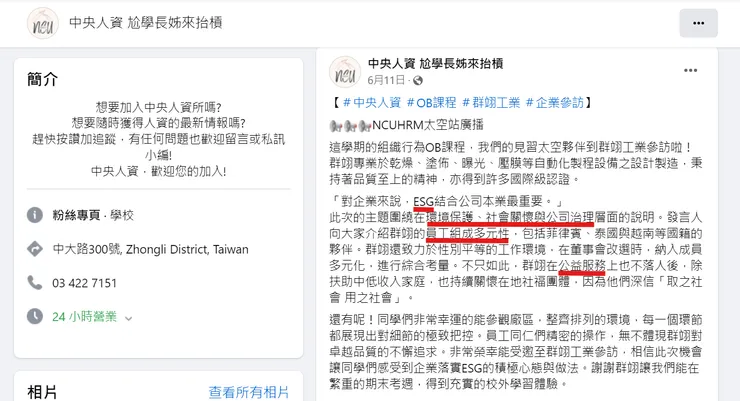Click the NCUHRM太空站廣播 line in post

(407, 125)
